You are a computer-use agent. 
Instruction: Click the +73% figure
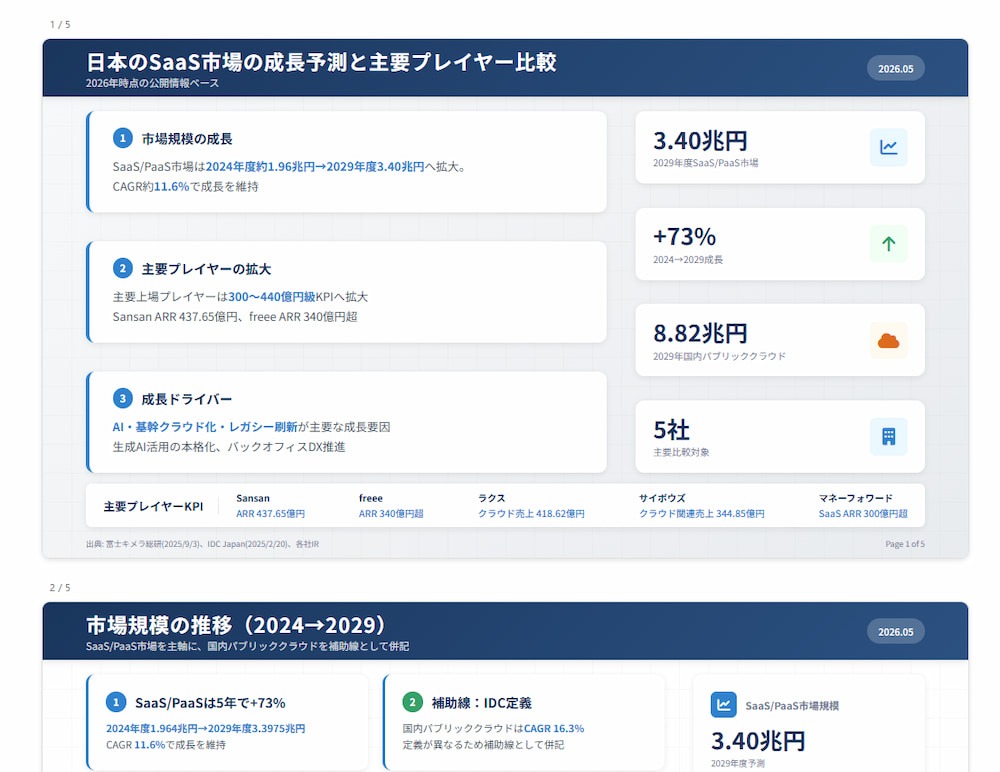pos(684,237)
